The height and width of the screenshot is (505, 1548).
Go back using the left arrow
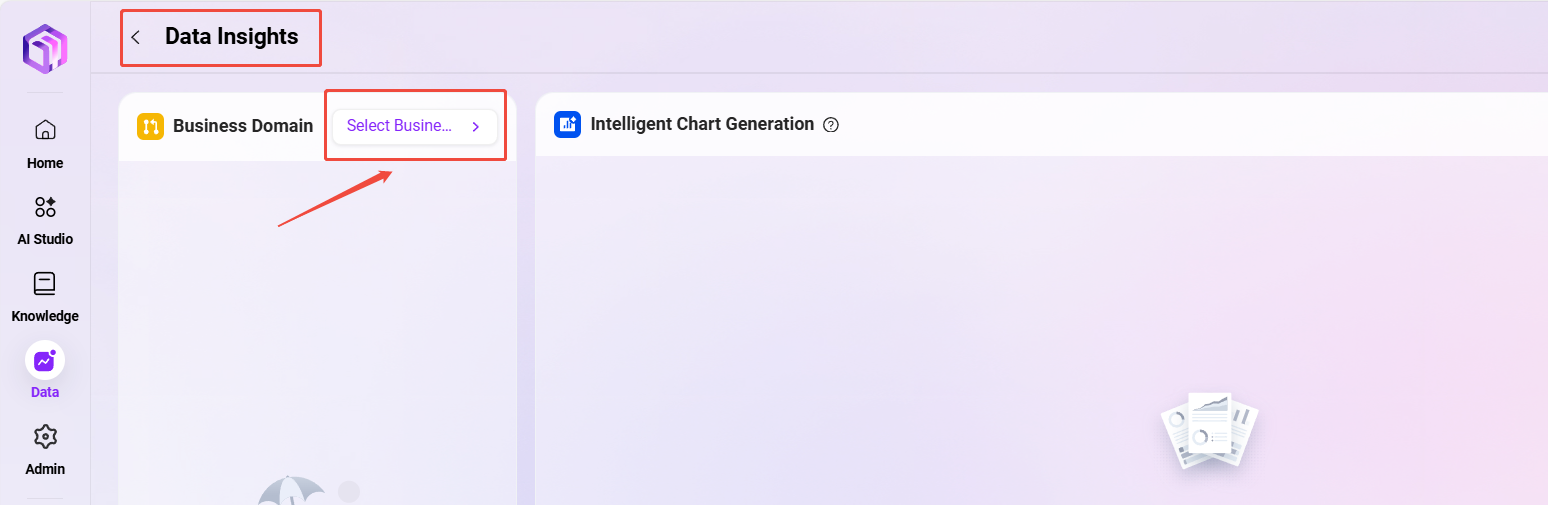[x=136, y=37]
